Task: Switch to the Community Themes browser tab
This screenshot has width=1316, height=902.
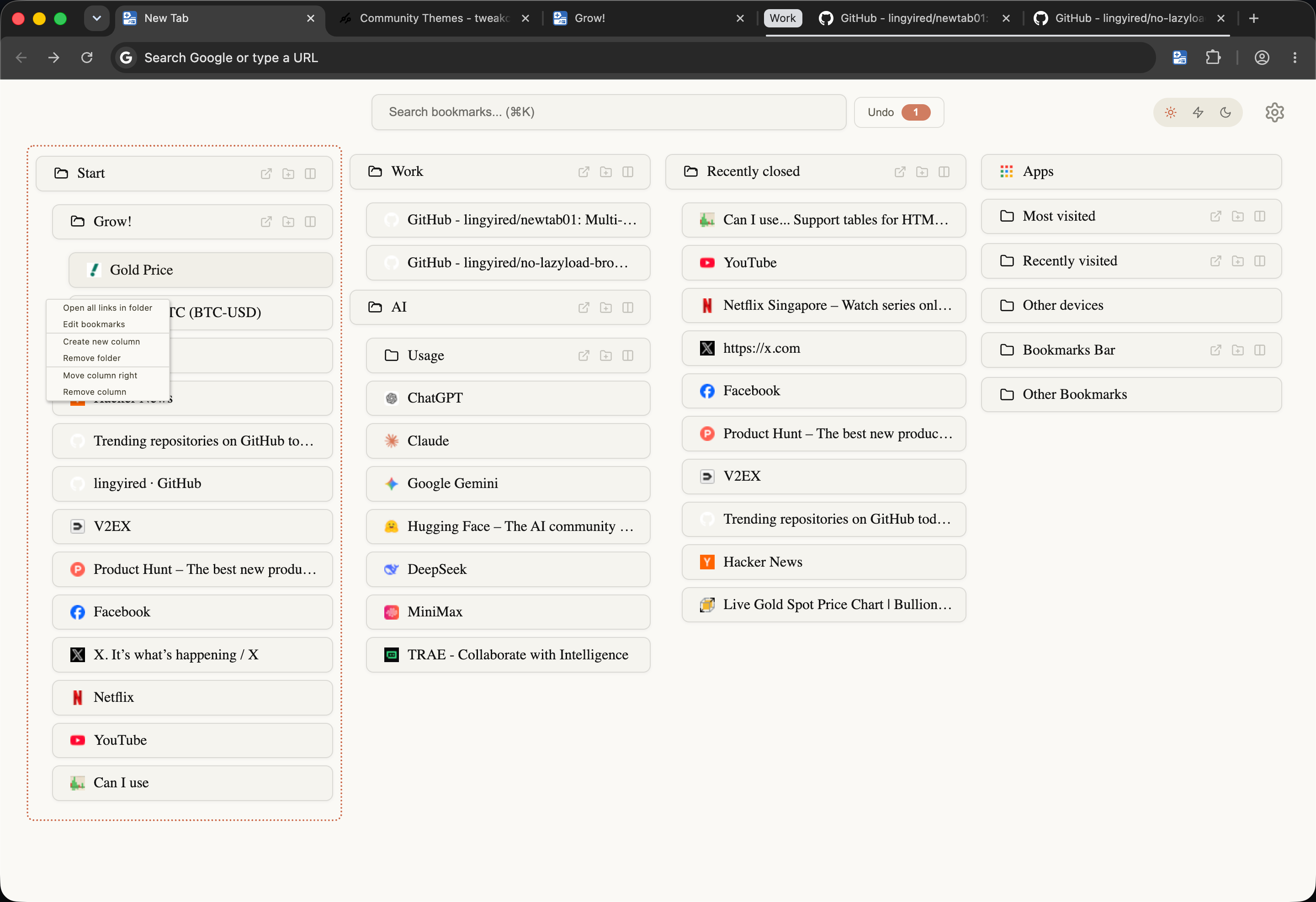Action: click(434, 19)
